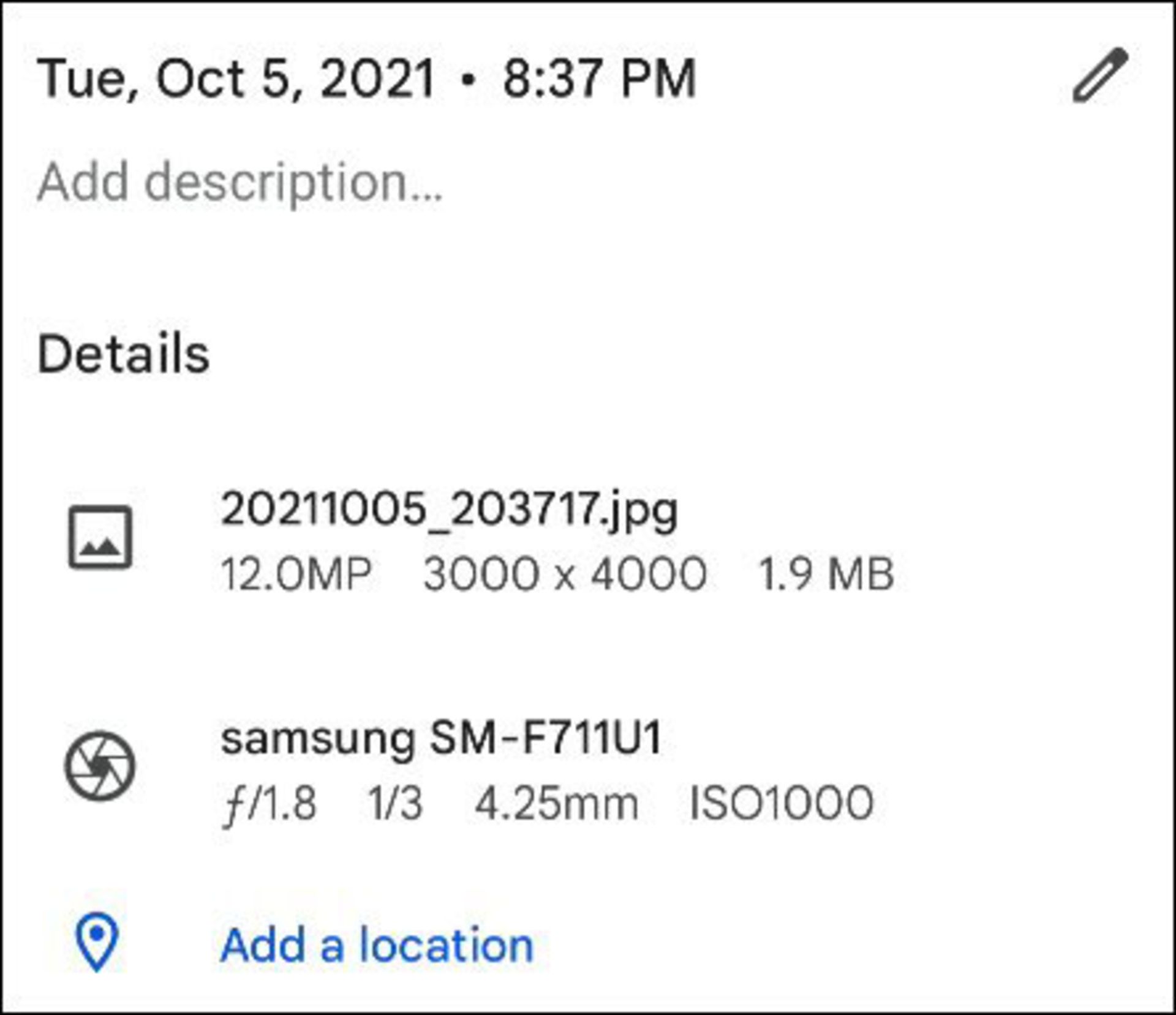The image size is (1176, 1015).
Task: Click the ƒ/1.8 aperture value
Action: point(270,804)
